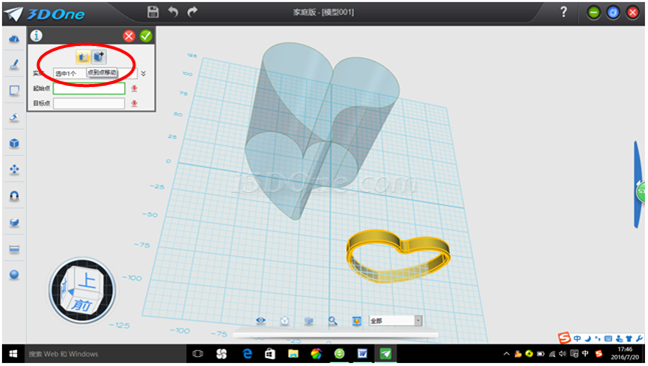Screen dimensions: 648x366
Task: Click the start point input field
Action: coord(89,88)
